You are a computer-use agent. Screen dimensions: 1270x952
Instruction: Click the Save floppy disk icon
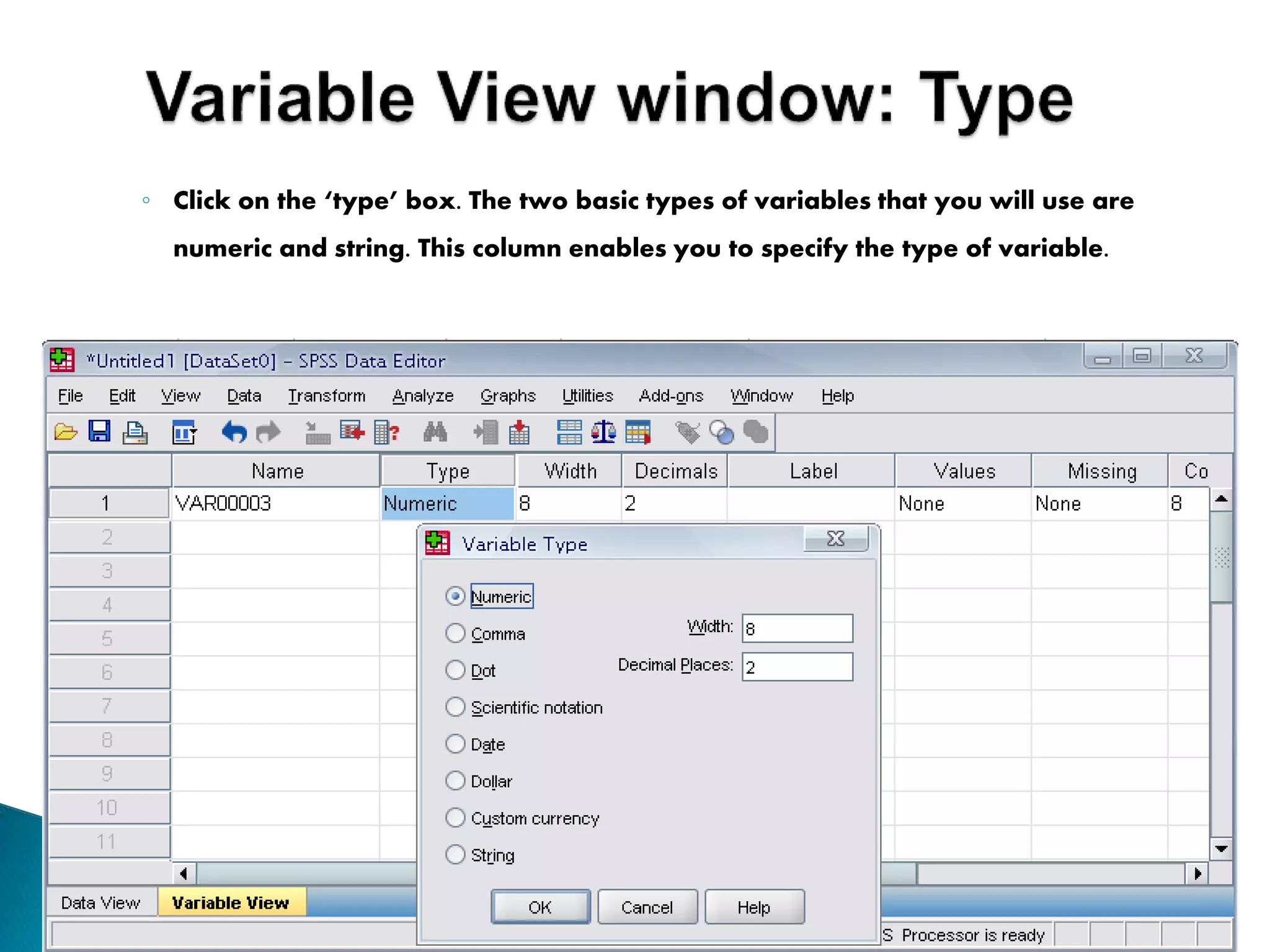click(x=99, y=431)
